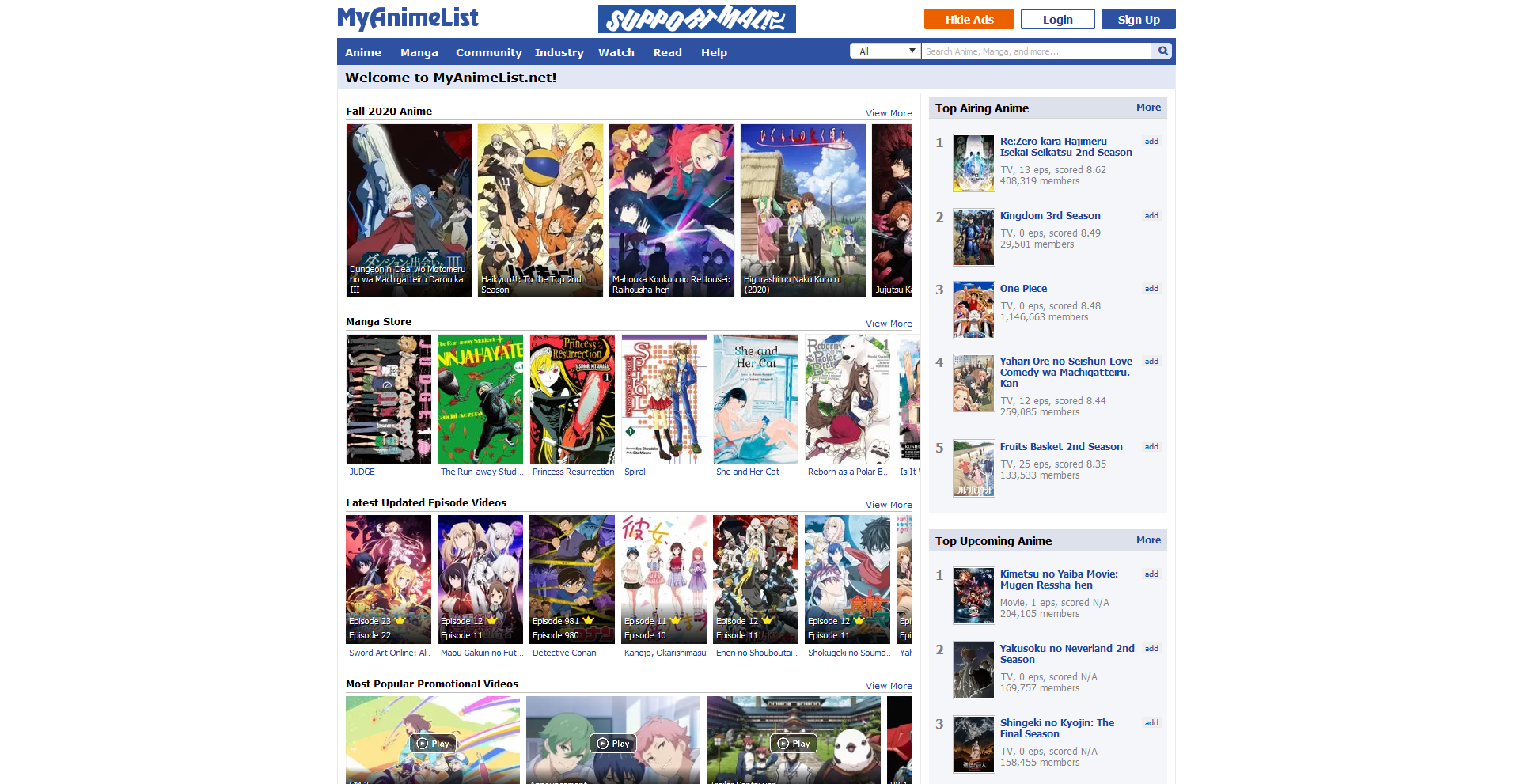The height and width of the screenshot is (784, 1513).
Task: Add Kingdom 3rd Season to list
Action: click(x=1151, y=216)
